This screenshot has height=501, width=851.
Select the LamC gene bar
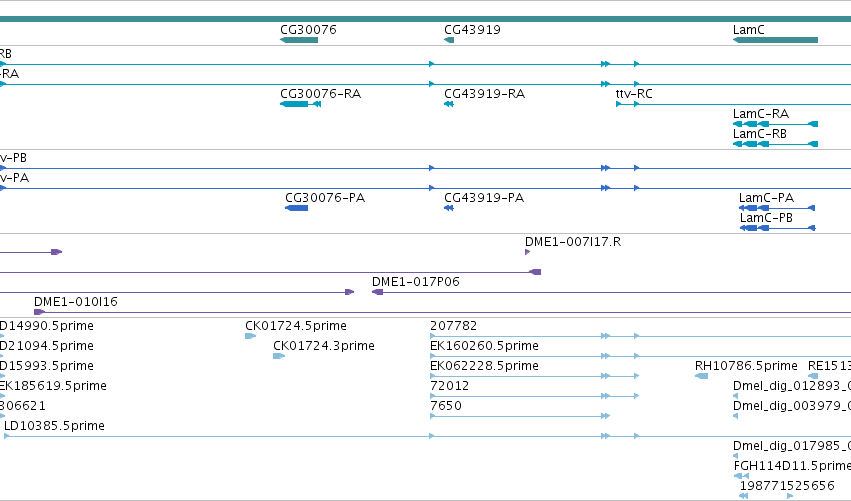tap(775, 40)
